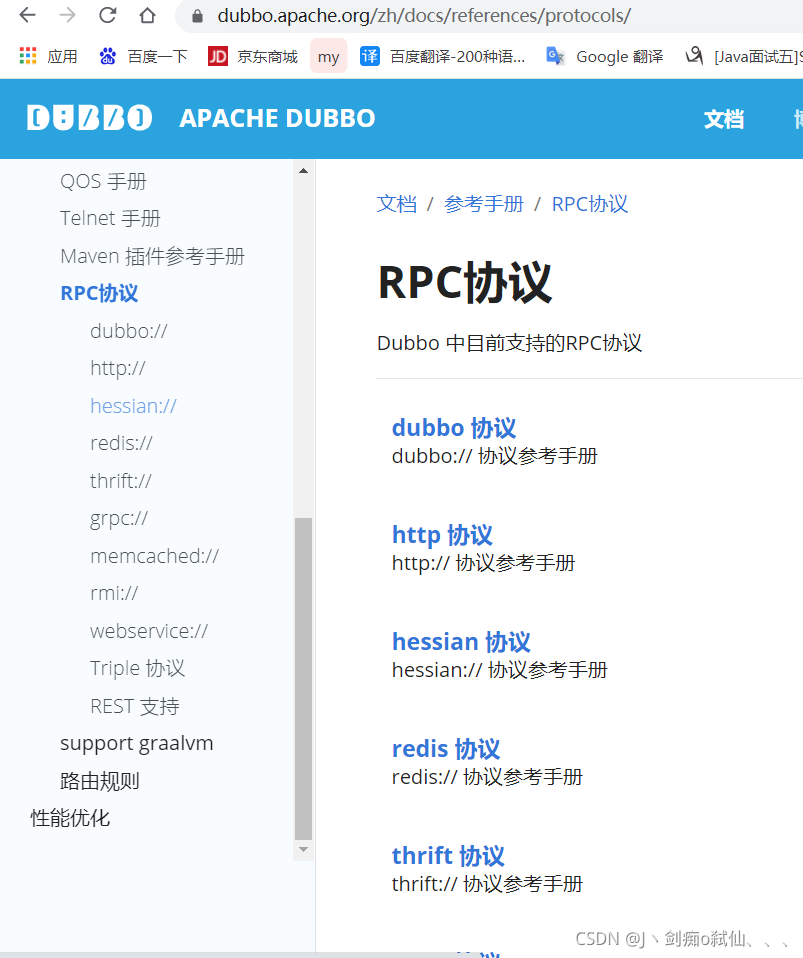Image resolution: width=803 pixels, height=958 pixels.
Task: Open rmi:// sidebar entry
Action: (114, 593)
